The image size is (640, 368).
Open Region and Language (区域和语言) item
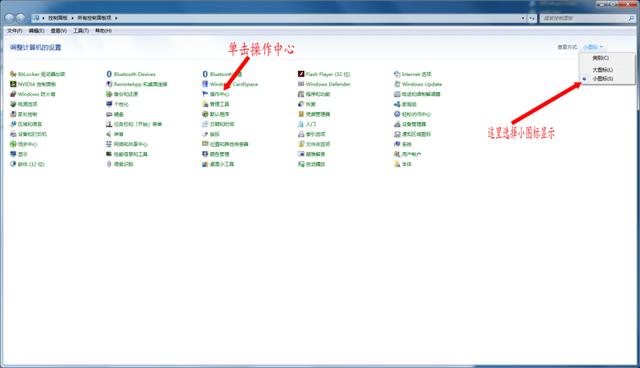click(x=26, y=124)
